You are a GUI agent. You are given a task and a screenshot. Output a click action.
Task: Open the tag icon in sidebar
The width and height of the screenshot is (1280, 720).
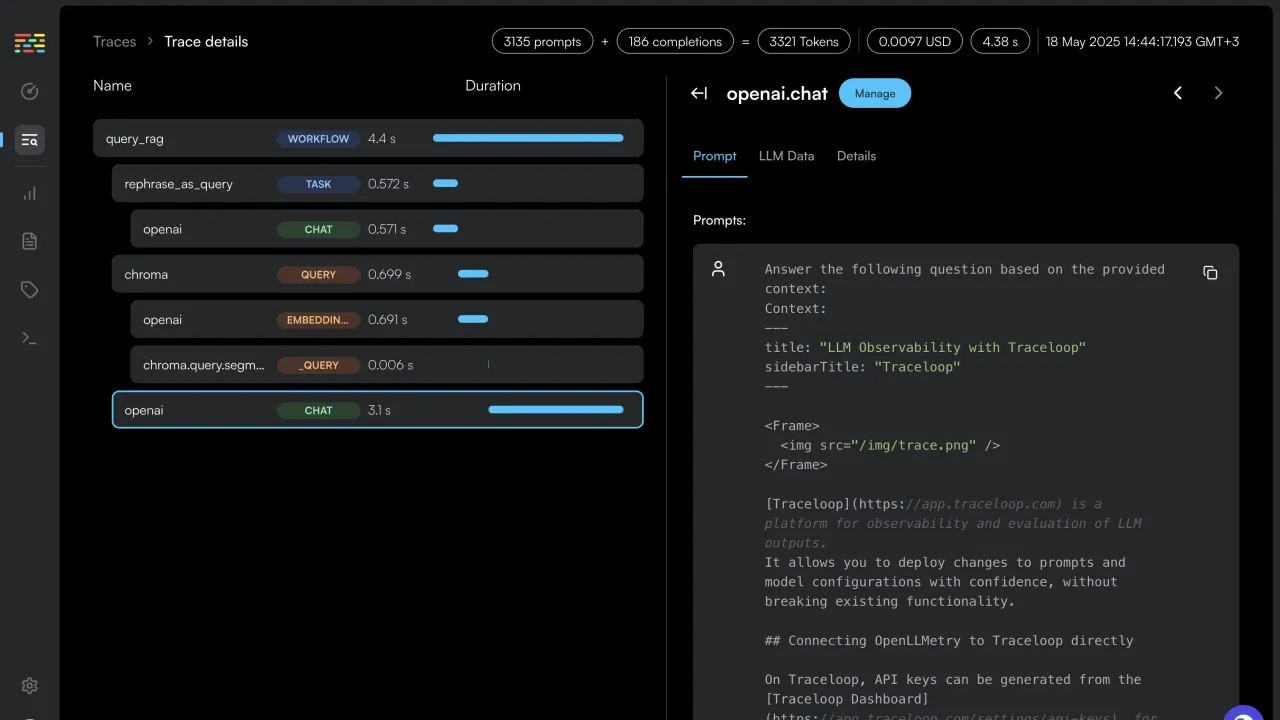click(x=30, y=290)
